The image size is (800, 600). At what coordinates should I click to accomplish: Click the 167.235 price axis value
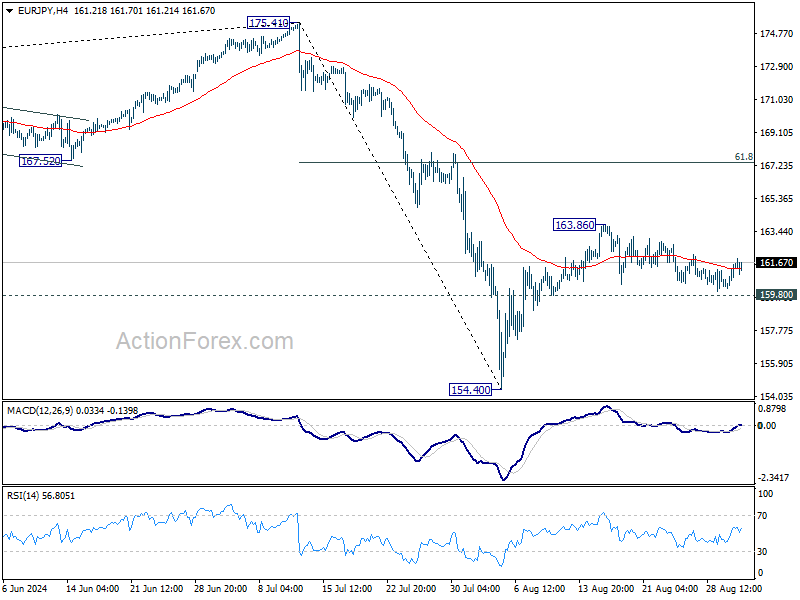(776, 166)
